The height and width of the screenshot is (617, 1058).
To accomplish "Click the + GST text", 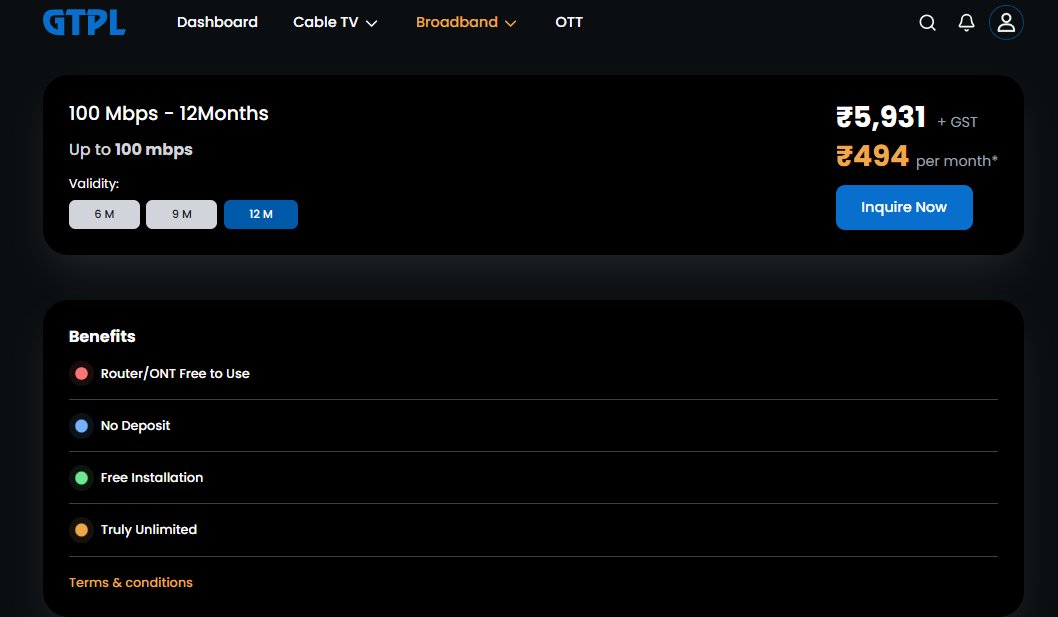I will coord(957,122).
